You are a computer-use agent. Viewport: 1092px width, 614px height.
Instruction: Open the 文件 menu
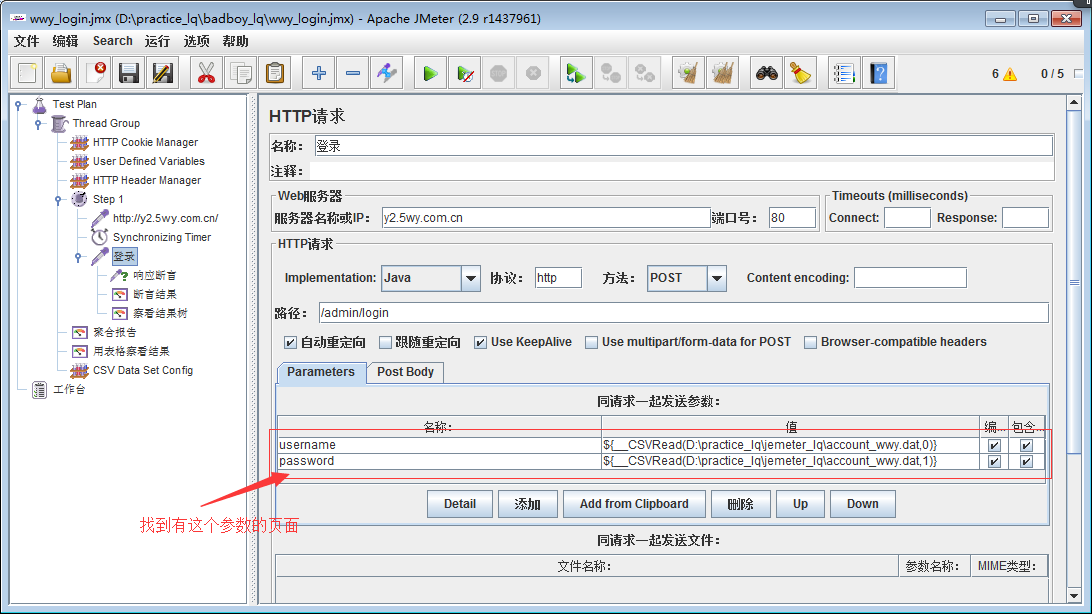pyautogui.click(x=26, y=41)
